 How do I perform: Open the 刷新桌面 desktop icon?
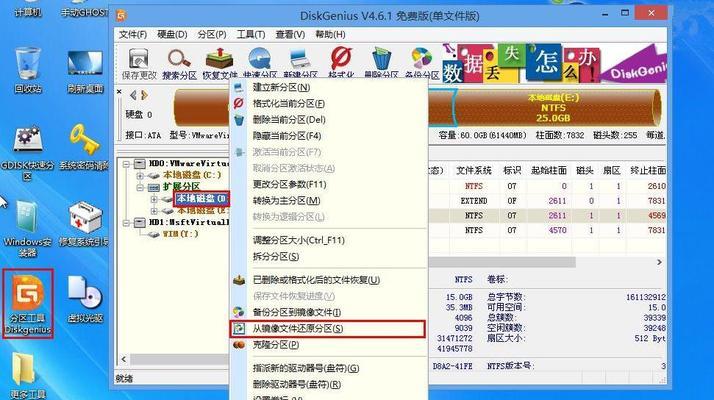pyautogui.click(x=85, y=71)
